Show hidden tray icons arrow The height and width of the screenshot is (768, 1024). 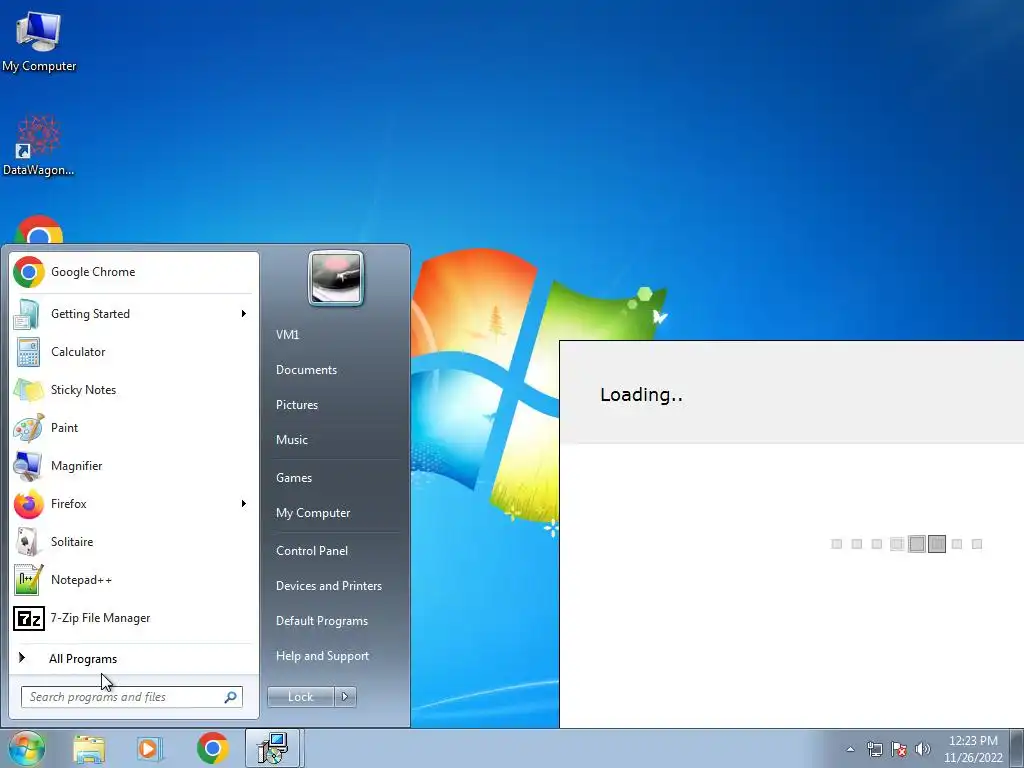click(x=850, y=749)
